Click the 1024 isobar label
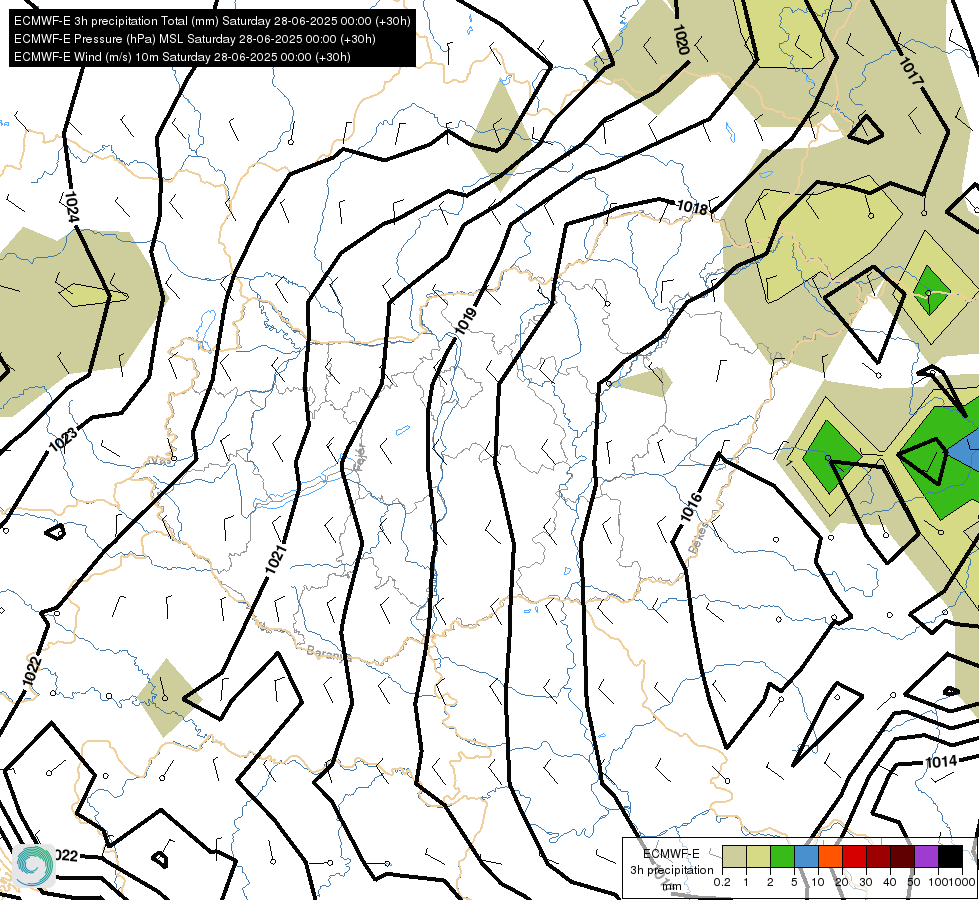This screenshot has width=979, height=900. point(72,207)
